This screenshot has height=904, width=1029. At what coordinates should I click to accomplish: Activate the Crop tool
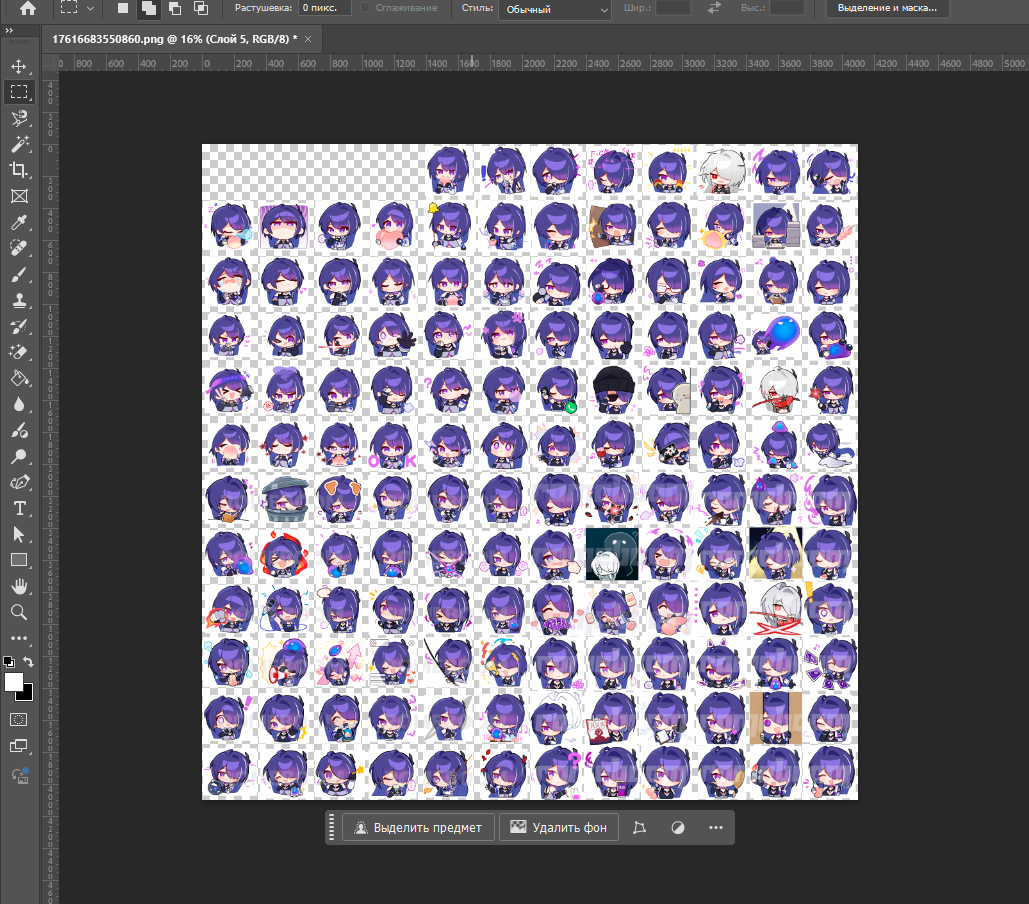19,170
